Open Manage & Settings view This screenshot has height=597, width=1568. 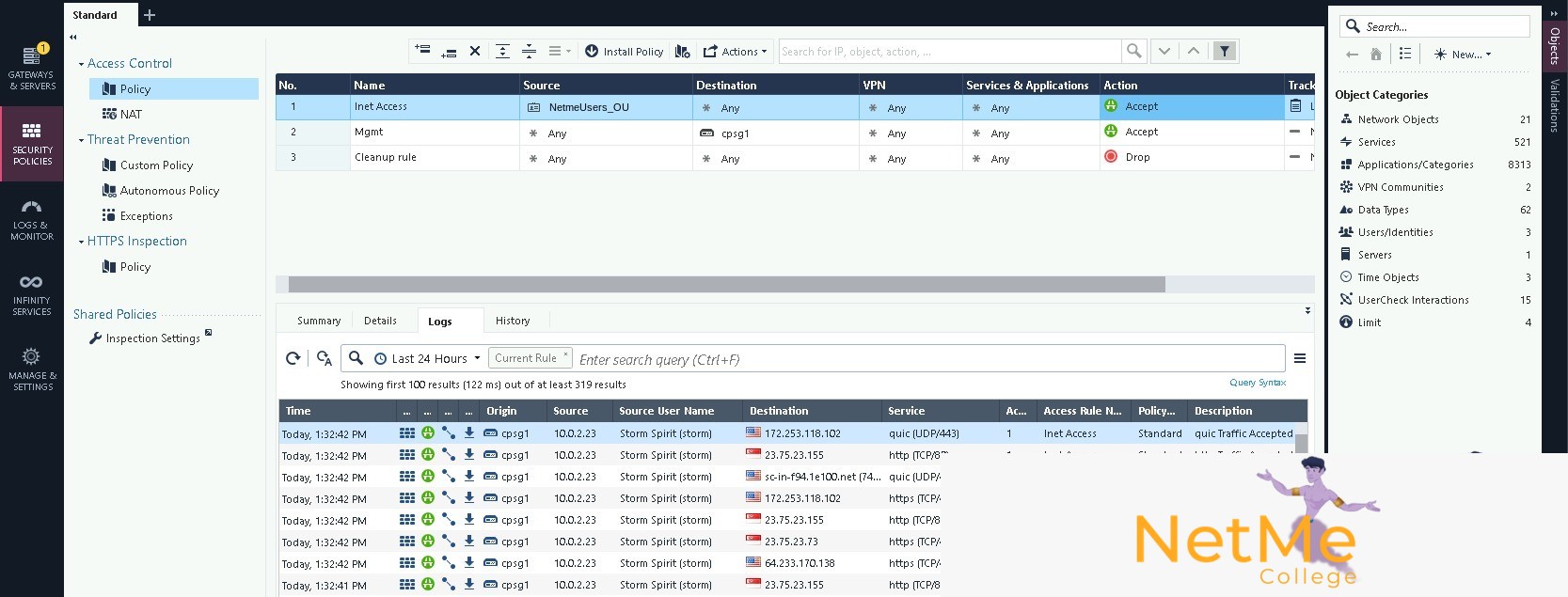[x=32, y=369]
